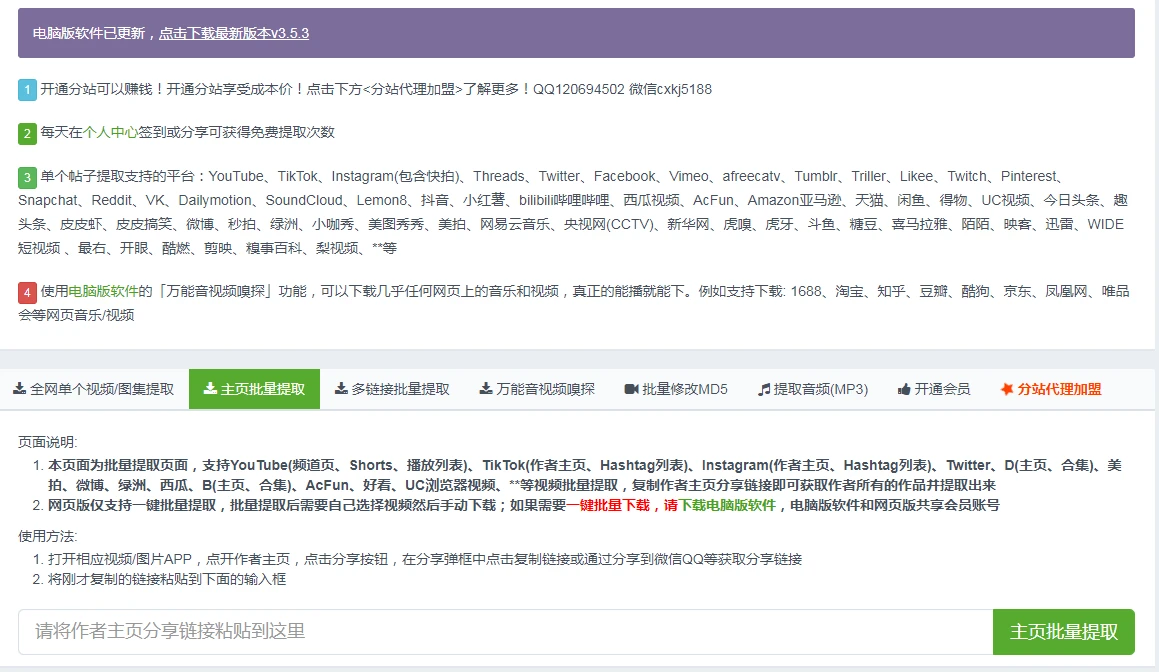Click the blue number 1 badge
Viewport: 1159px width, 672px height.
27,90
